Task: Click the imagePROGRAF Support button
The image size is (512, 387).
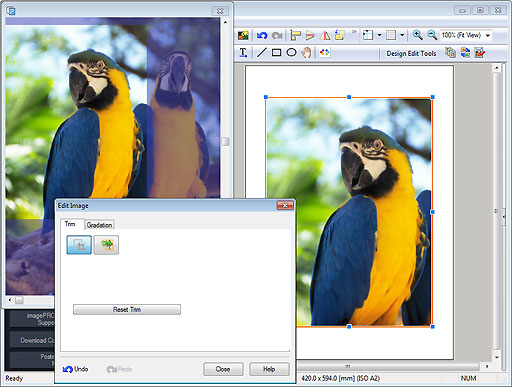Action: pos(32,319)
